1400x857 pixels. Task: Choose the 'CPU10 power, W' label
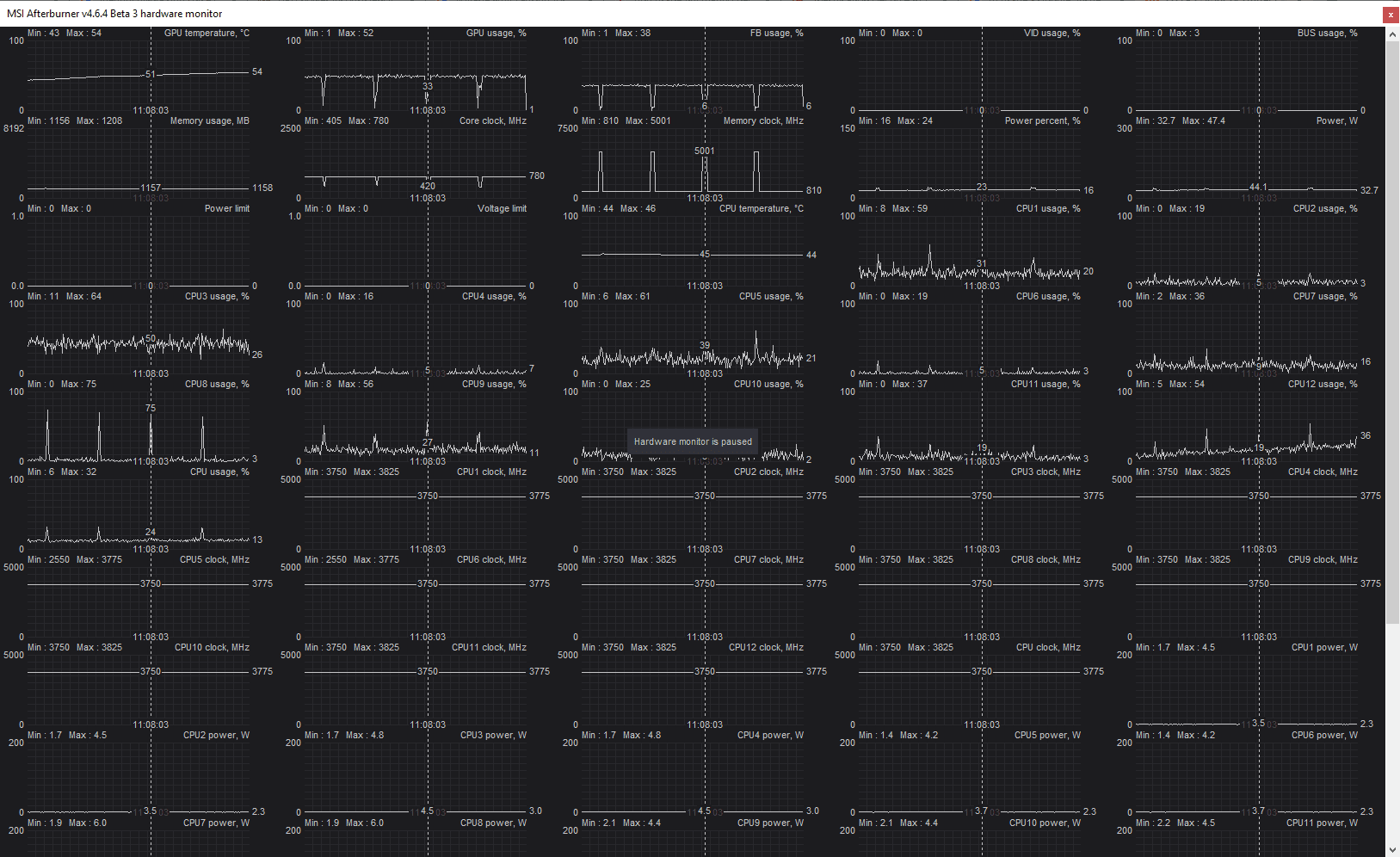click(1045, 823)
